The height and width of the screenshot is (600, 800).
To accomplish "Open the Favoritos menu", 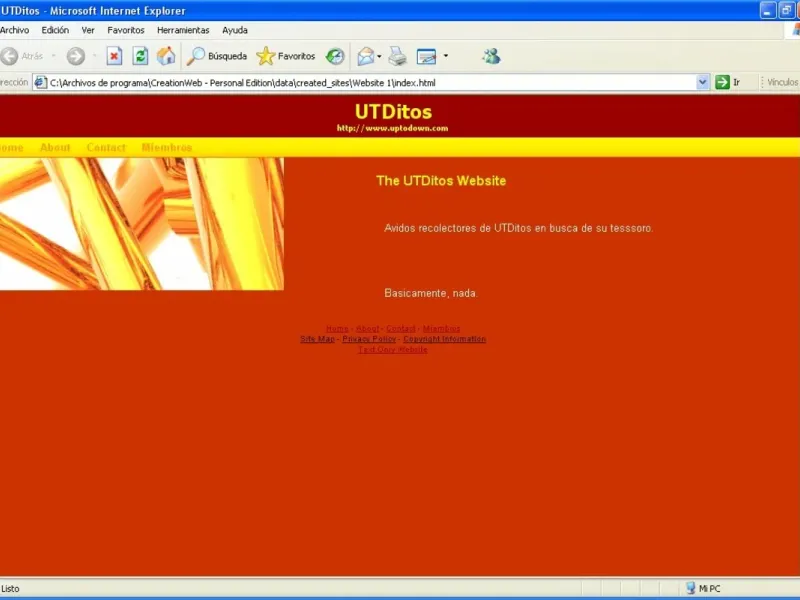I will (126, 30).
